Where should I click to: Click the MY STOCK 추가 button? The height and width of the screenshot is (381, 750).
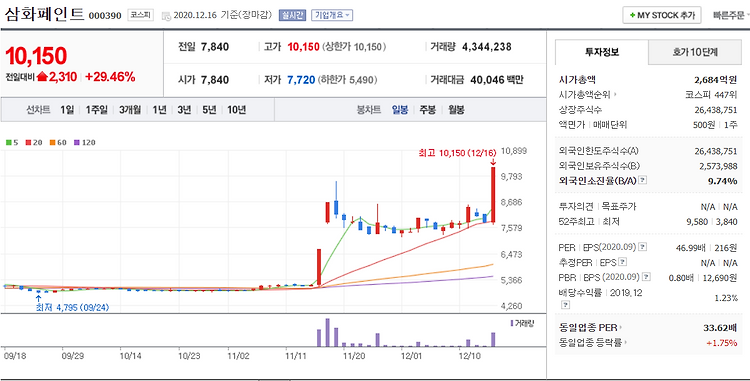click(x=662, y=15)
